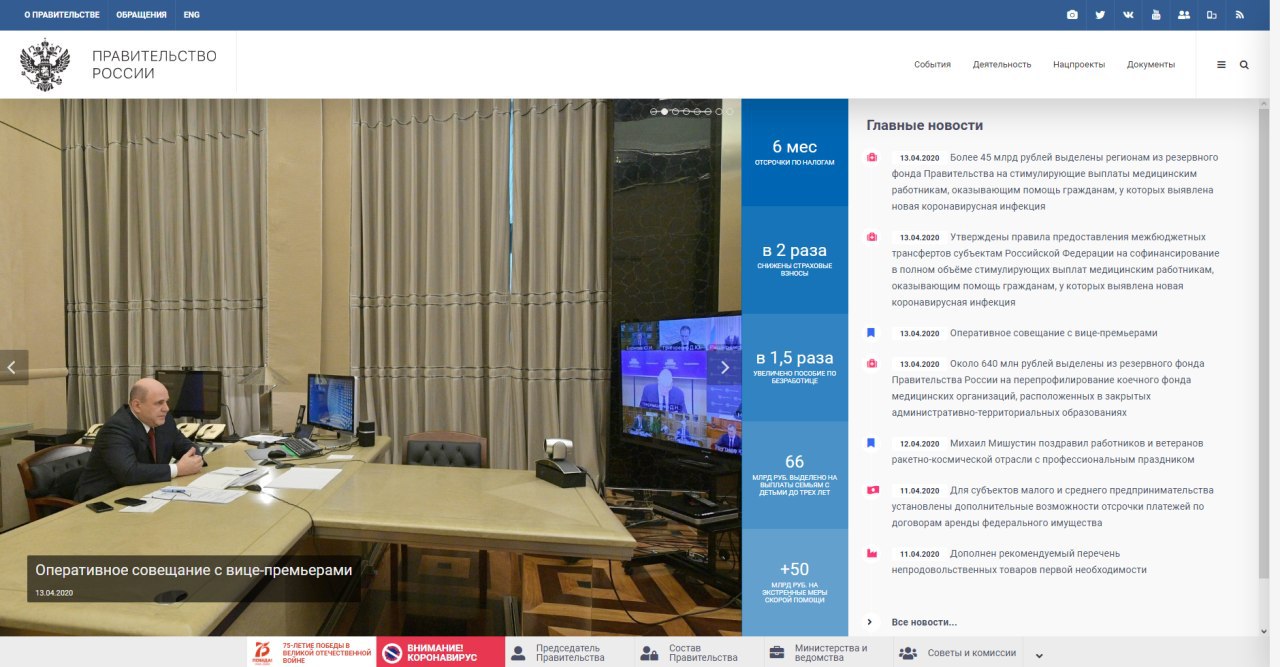Open the События menu
Viewport: 1280px width, 667px height.
(x=932, y=64)
